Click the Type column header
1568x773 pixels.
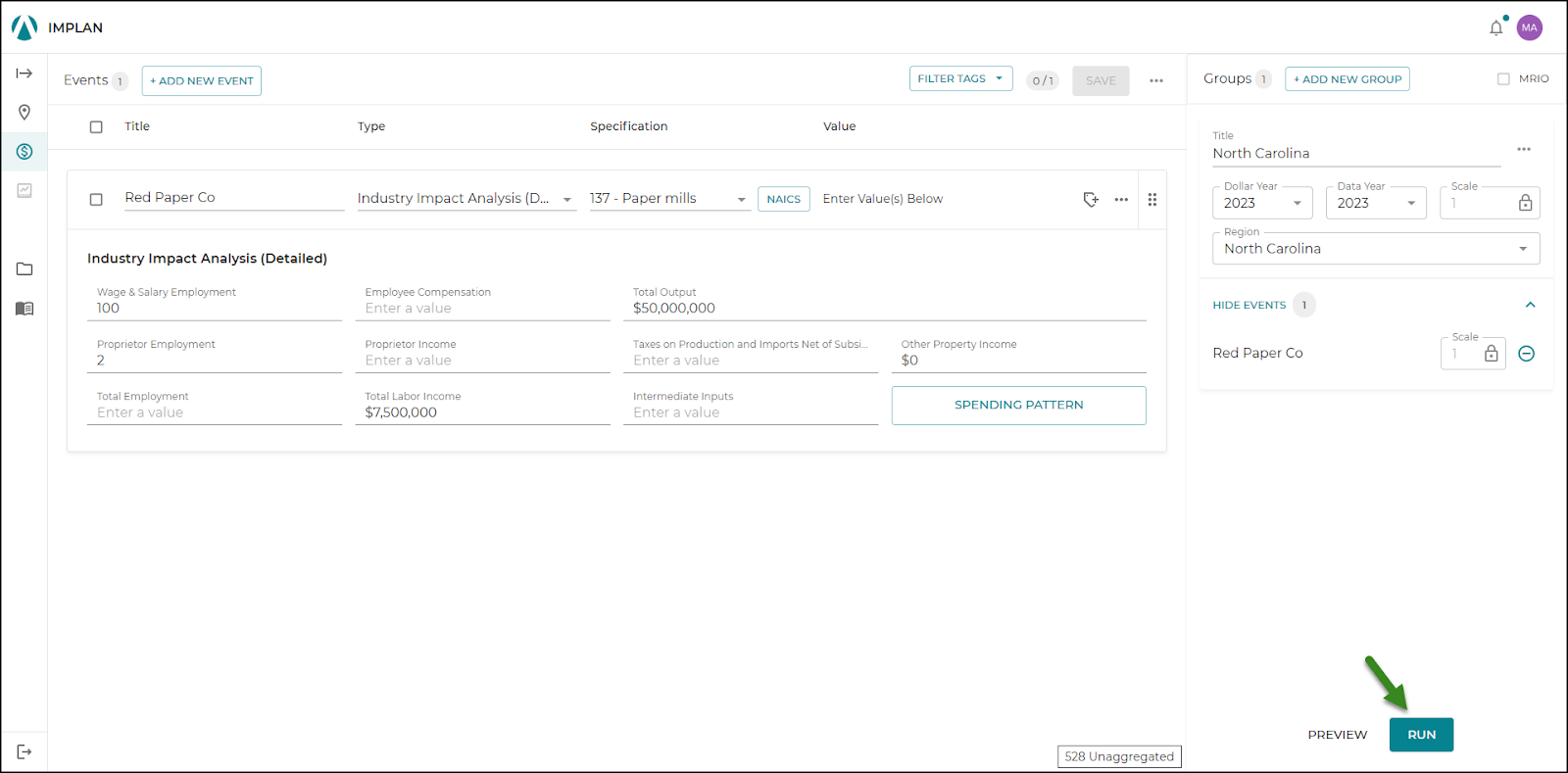371,126
